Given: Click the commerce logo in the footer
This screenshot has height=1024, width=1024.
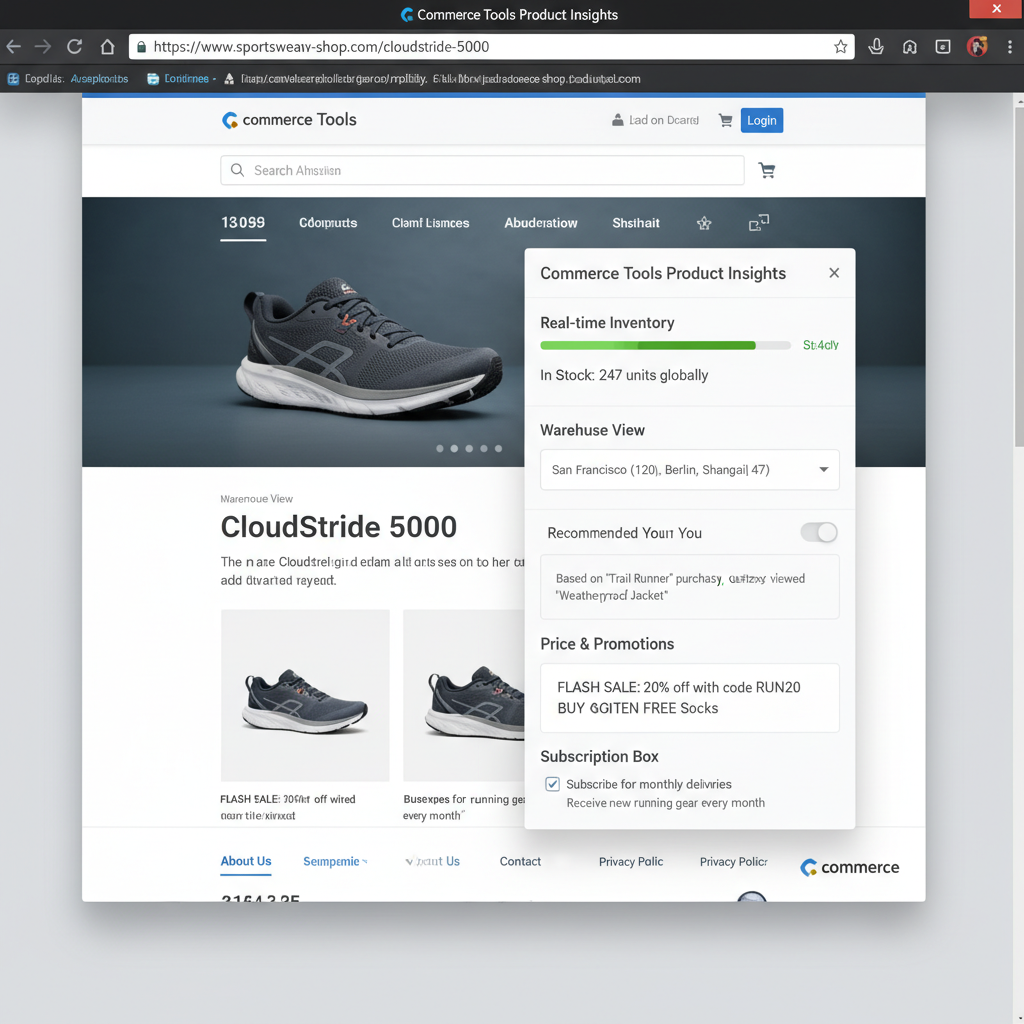Looking at the screenshot, I should [x=850, y=867].
